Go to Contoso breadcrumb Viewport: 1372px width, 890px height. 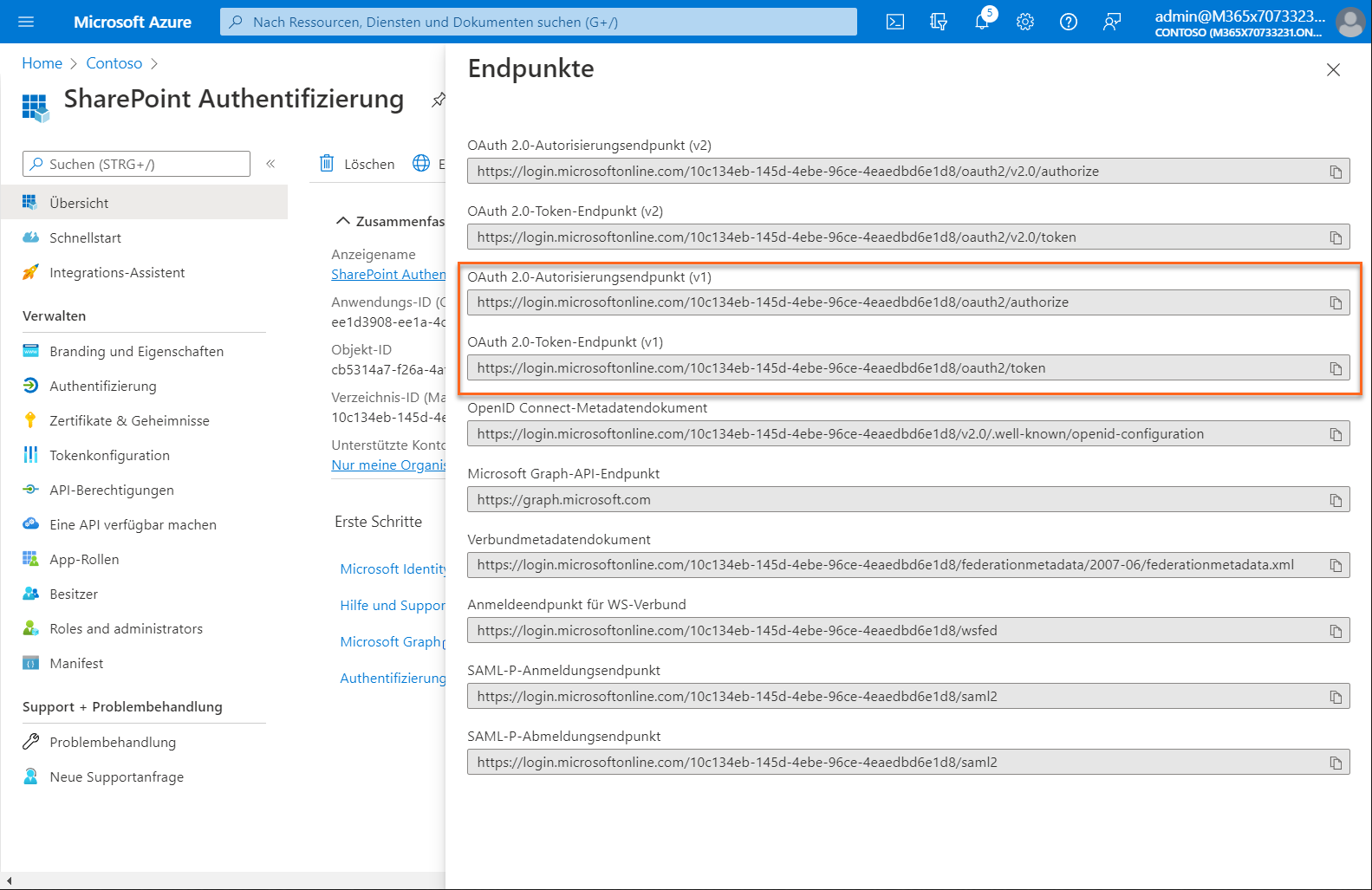point(114,63)
